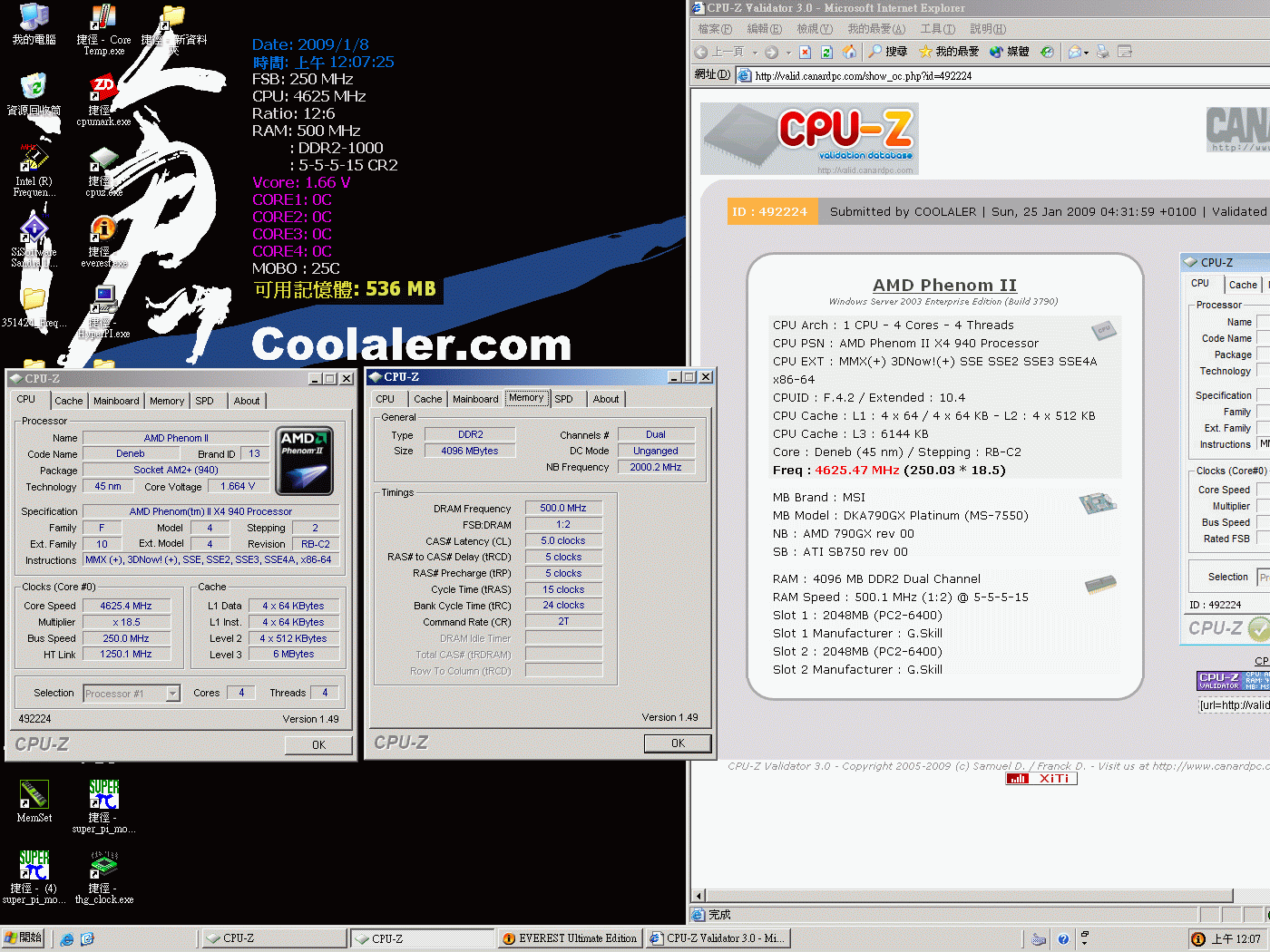Open the MemSet desktop icon
This screenshot has height=952, width=1270.
(34, 801)
